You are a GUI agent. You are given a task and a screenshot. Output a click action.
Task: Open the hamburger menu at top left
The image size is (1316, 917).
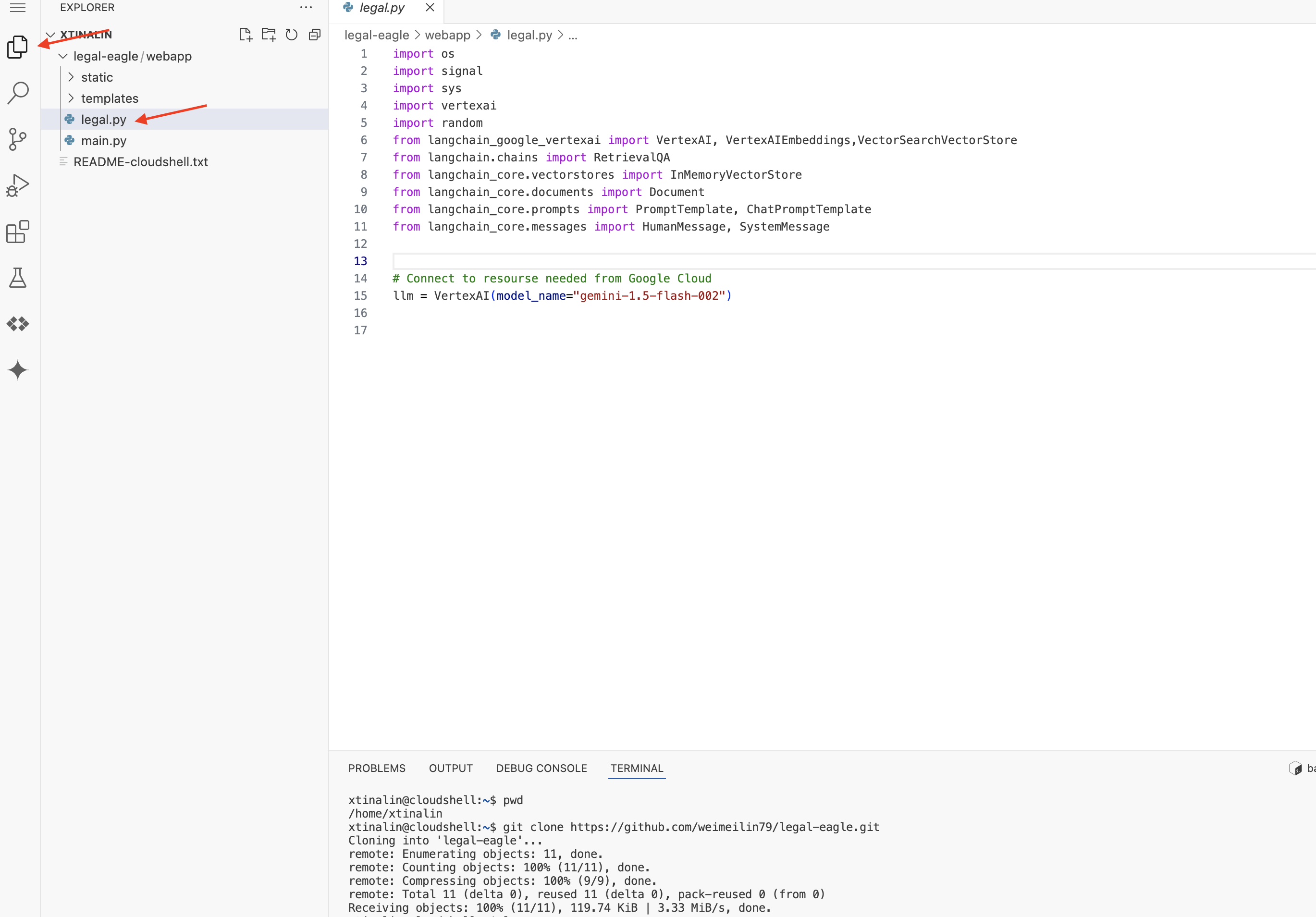click(18, 8)
